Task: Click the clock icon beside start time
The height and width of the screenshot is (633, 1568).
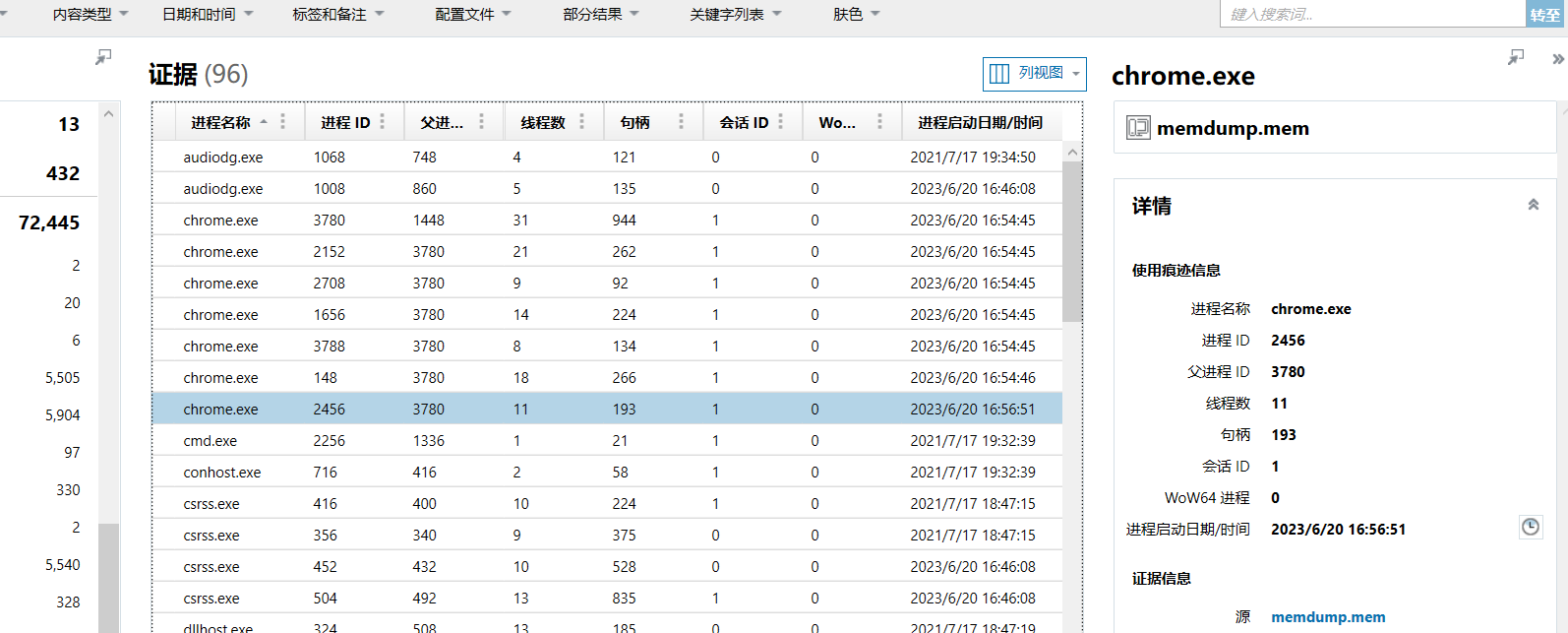Action: pos(1531,527)
